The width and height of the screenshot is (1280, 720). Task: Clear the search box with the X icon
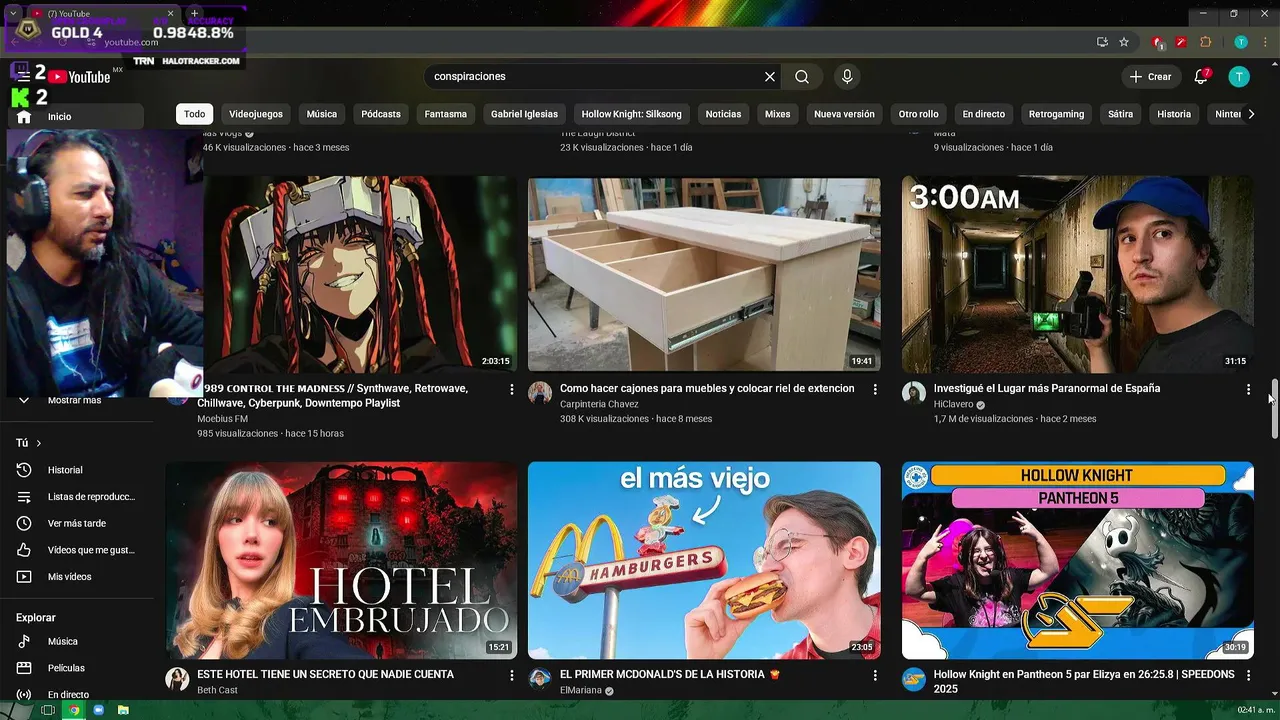[770, 77]
